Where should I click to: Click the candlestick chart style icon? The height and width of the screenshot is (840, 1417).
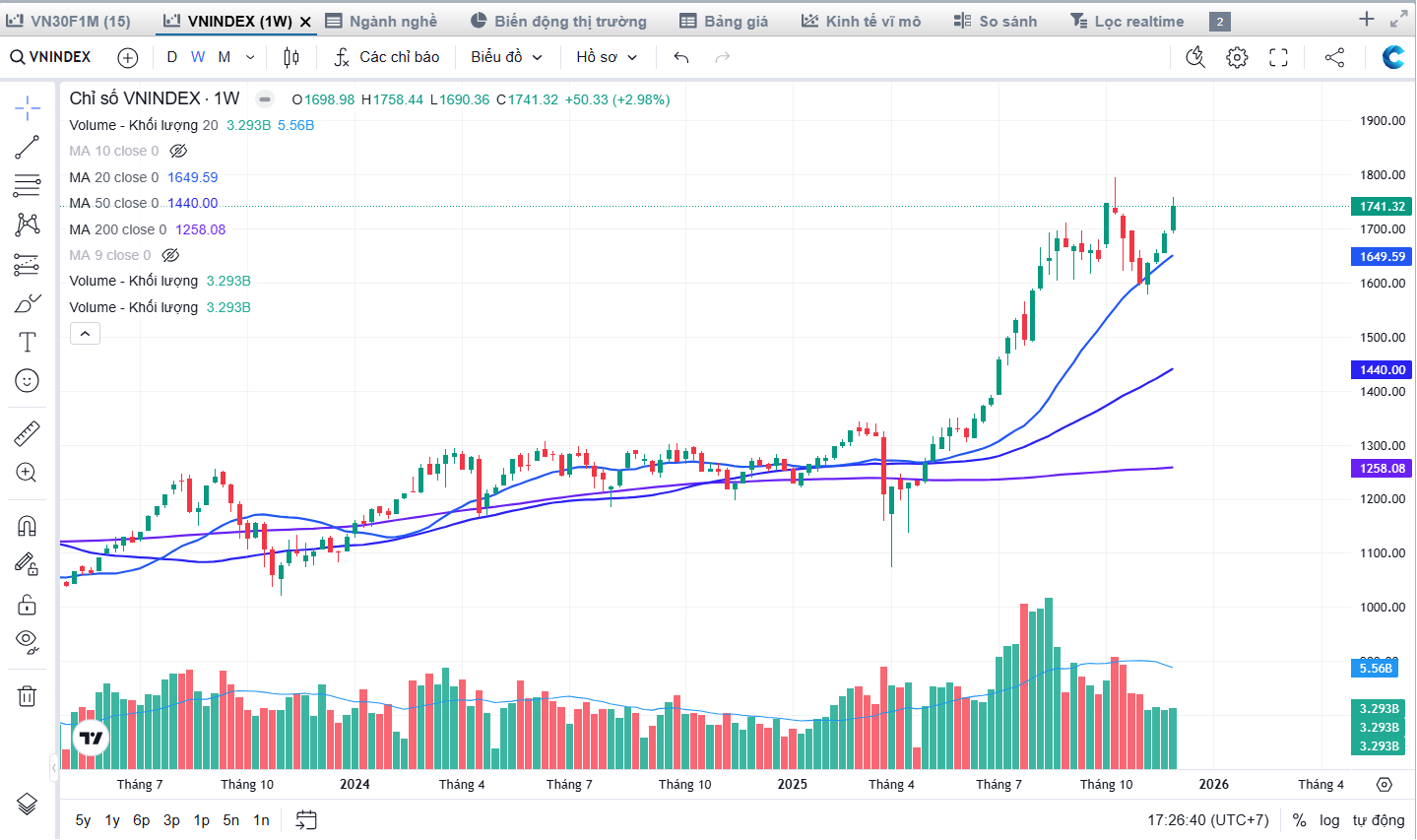point(290,57)
